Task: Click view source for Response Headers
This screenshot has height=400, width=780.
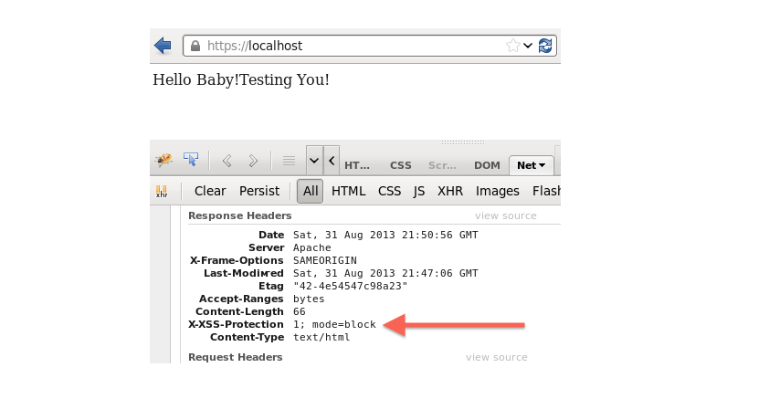Action: click(x=505, y=216)
